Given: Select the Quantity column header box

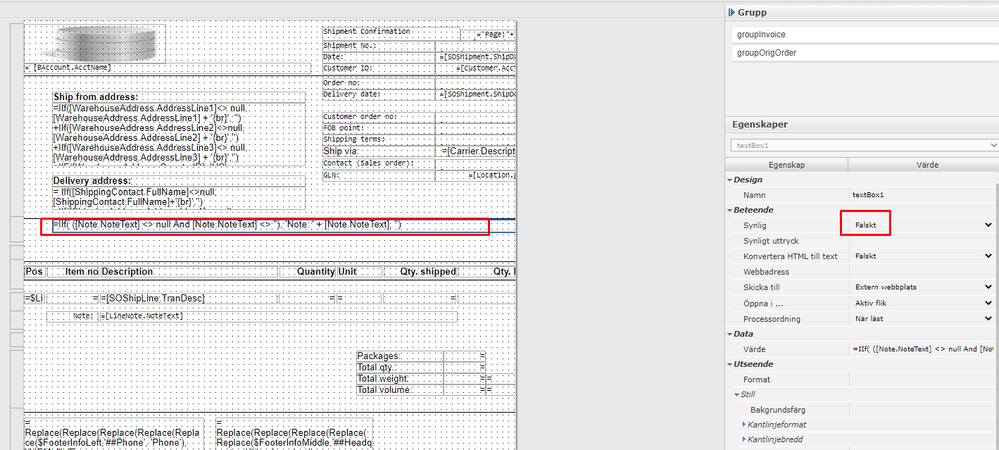Looking at the screenshot, I should pyautogui.click(x=308, y=272).
